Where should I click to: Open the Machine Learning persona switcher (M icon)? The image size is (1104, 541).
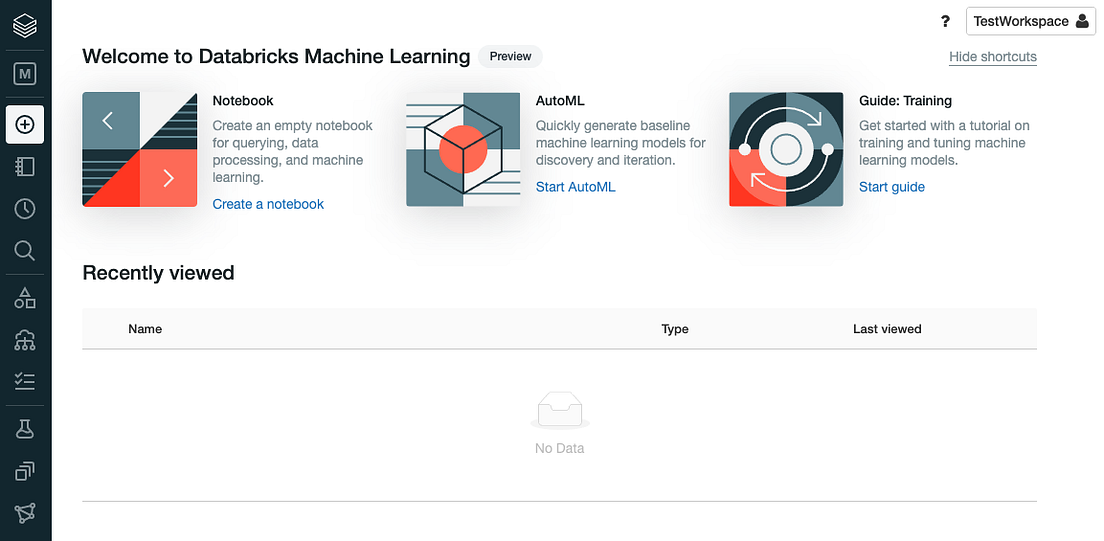[25, 74]
